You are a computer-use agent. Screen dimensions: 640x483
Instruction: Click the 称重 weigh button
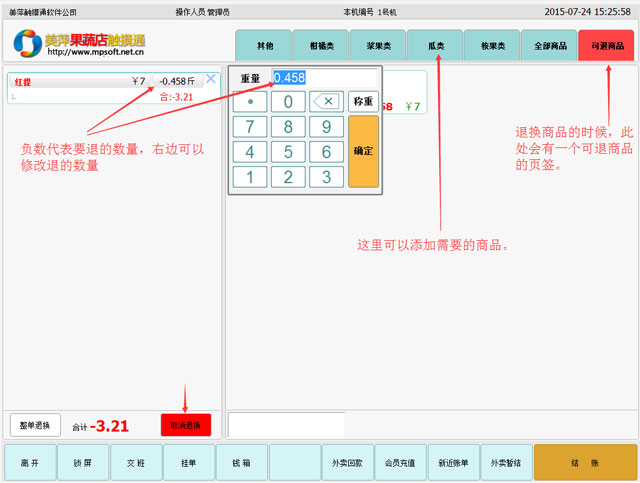tap(362, 101)
